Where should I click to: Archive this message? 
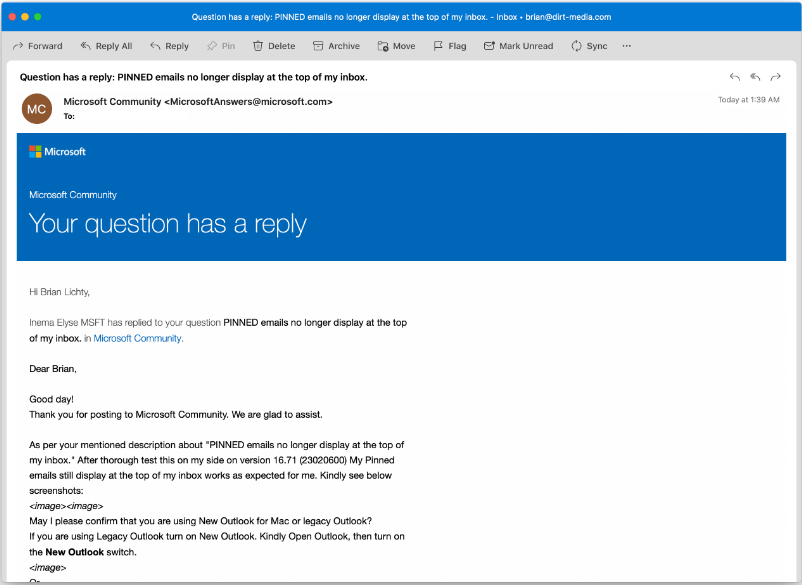tap(336, 46)
